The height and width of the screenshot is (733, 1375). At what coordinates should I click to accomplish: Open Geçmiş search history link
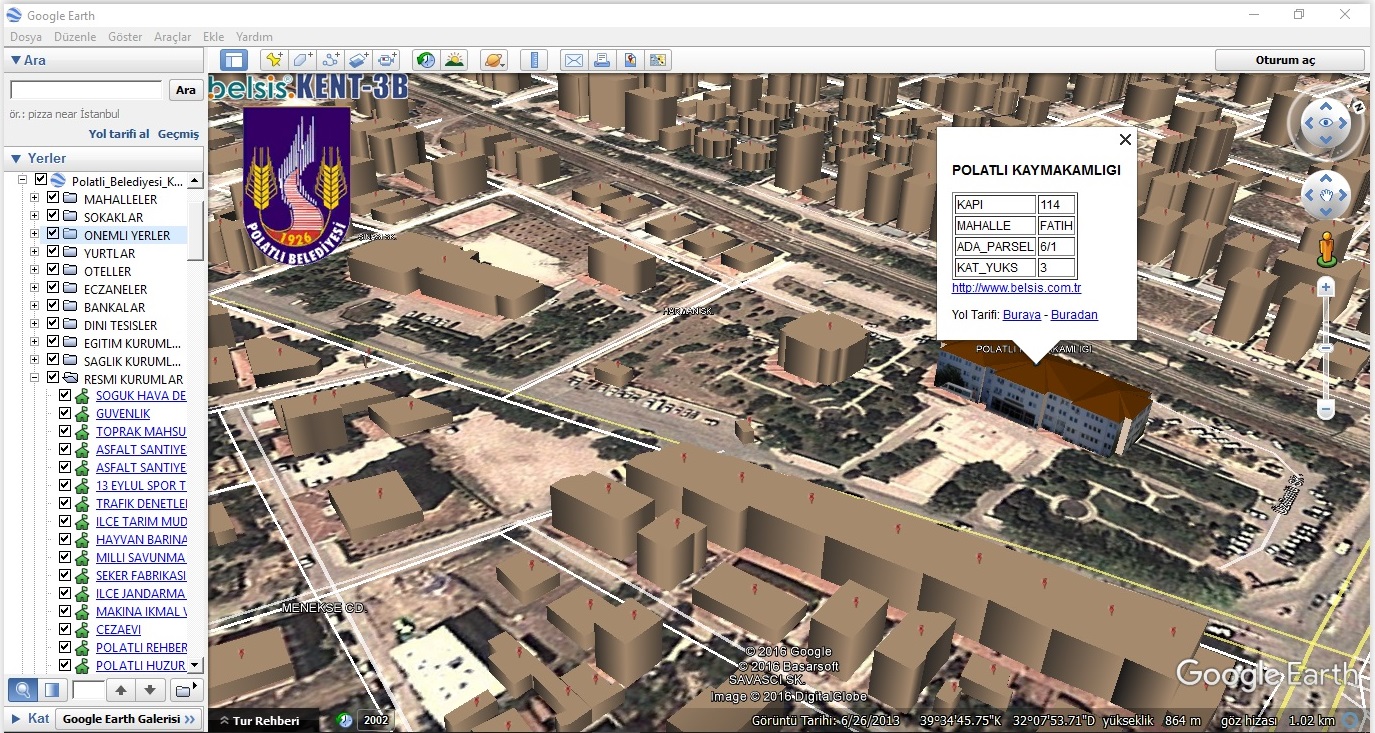[178, 134]
